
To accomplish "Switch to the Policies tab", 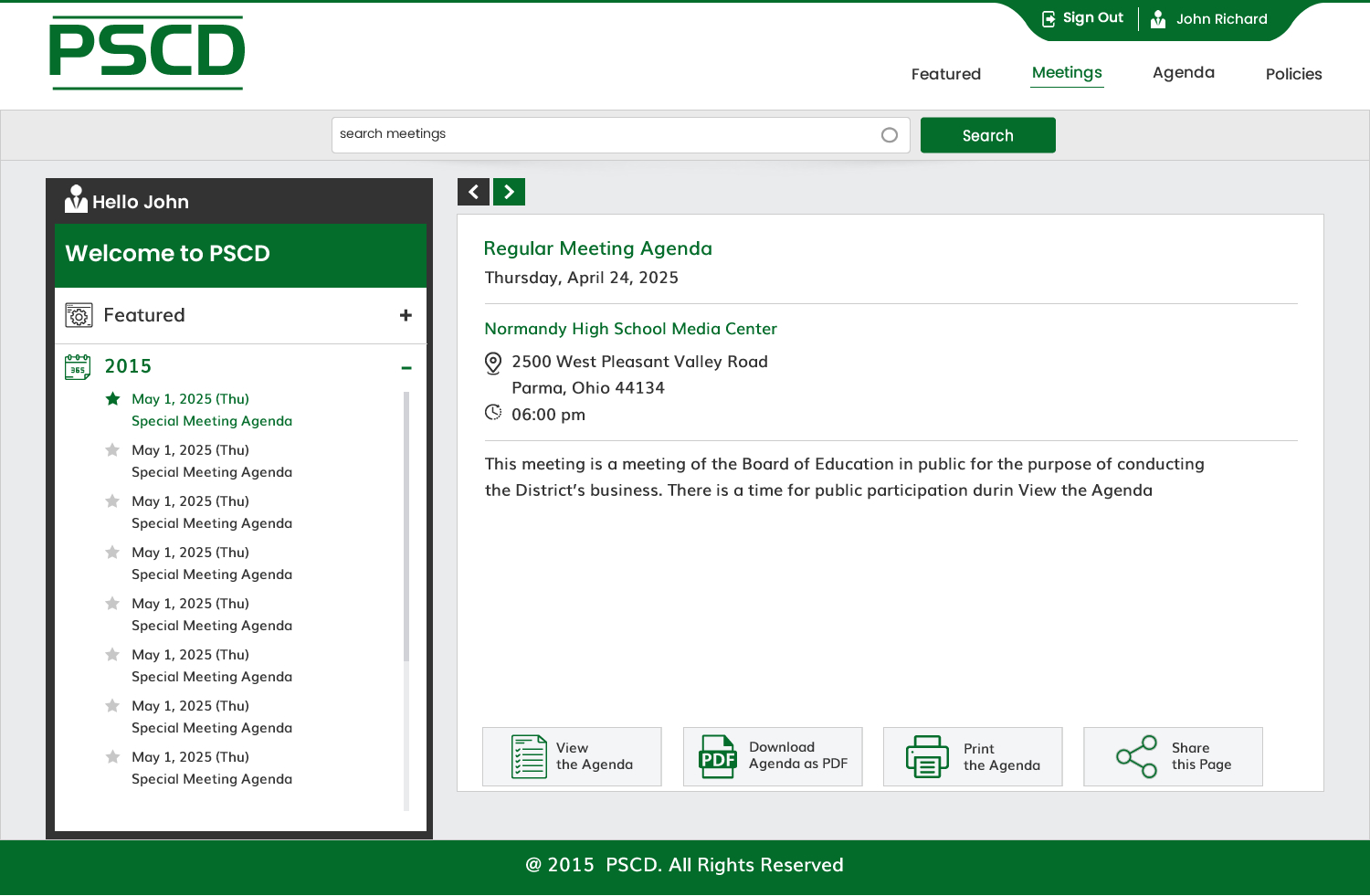I will coord(1293,74).
